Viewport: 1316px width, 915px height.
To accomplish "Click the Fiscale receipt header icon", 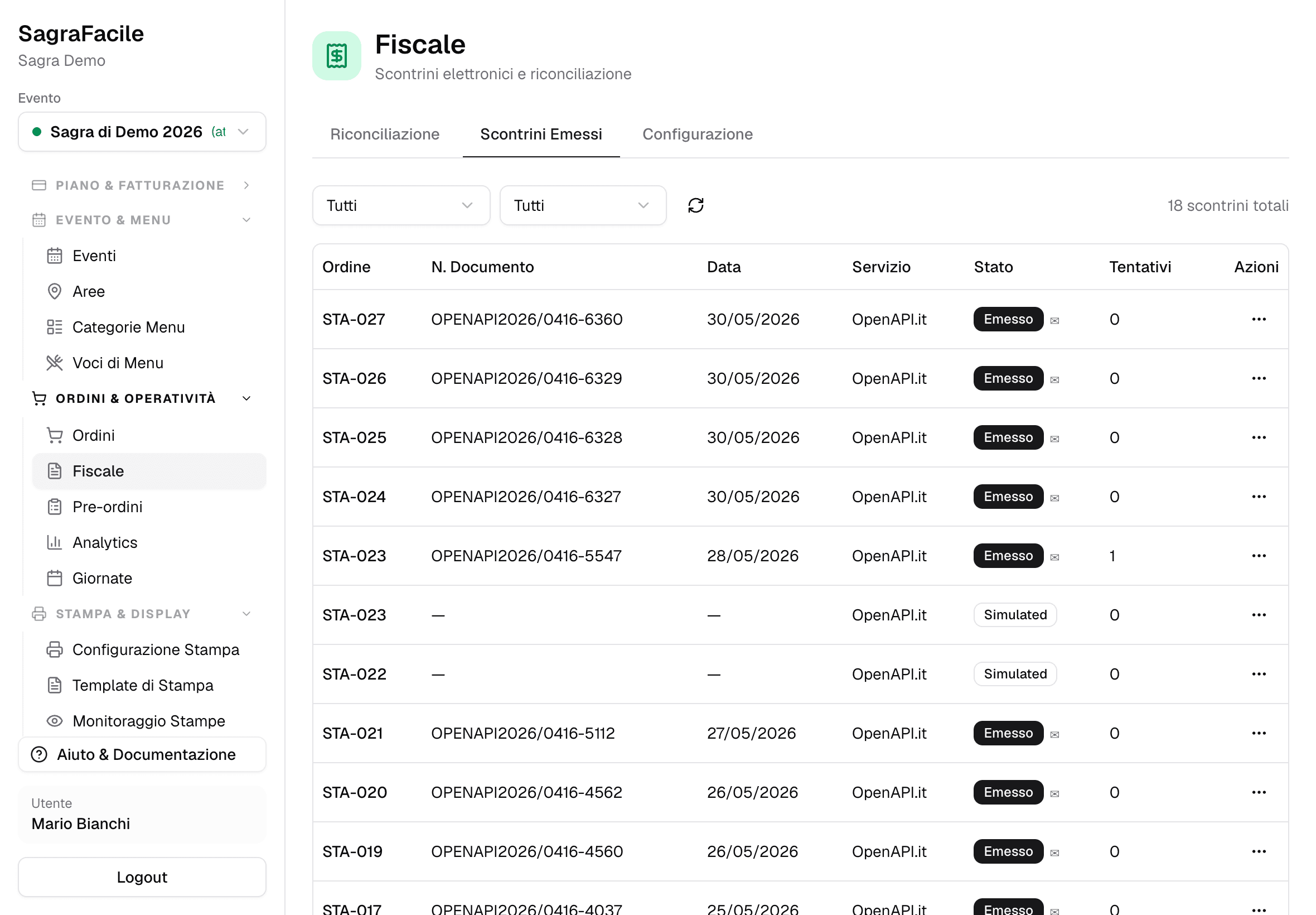I will click(x=336, y=56).
